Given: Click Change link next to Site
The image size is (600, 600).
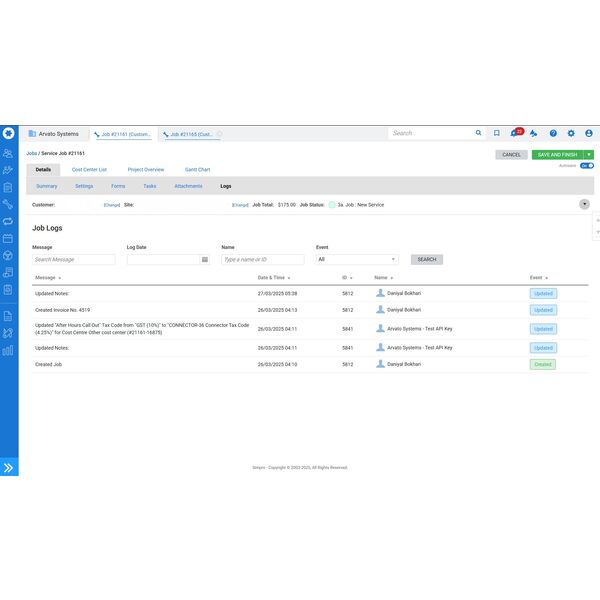Looking at the screenshot, I should [240, 205].
